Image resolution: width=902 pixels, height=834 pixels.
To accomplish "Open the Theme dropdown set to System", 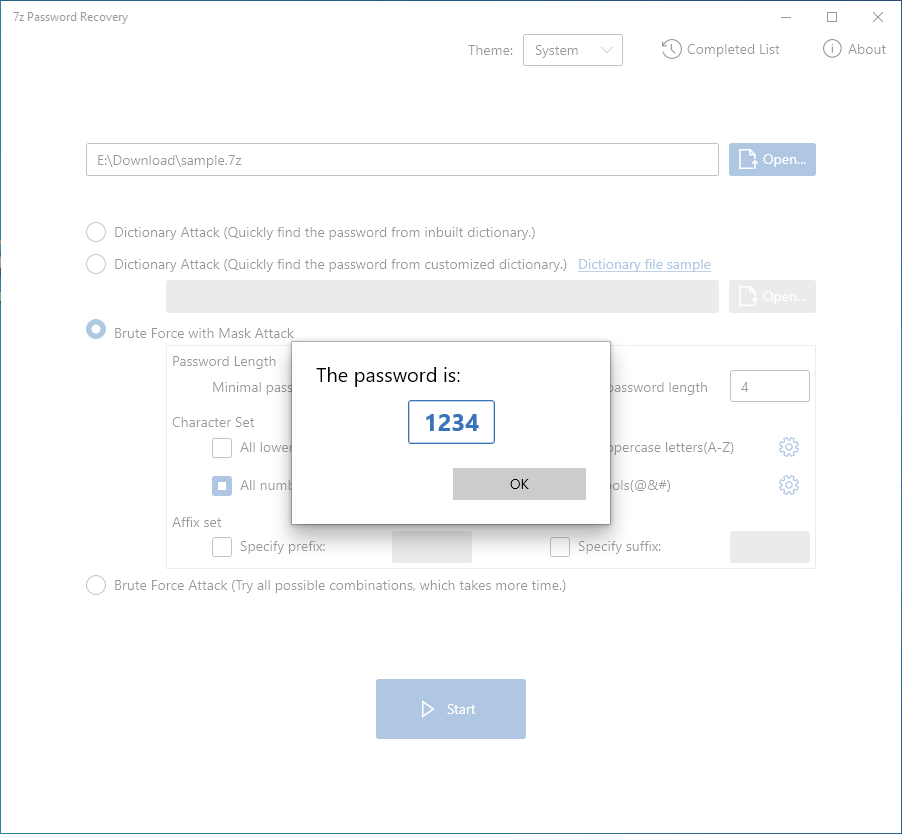I will click(572, 50).
